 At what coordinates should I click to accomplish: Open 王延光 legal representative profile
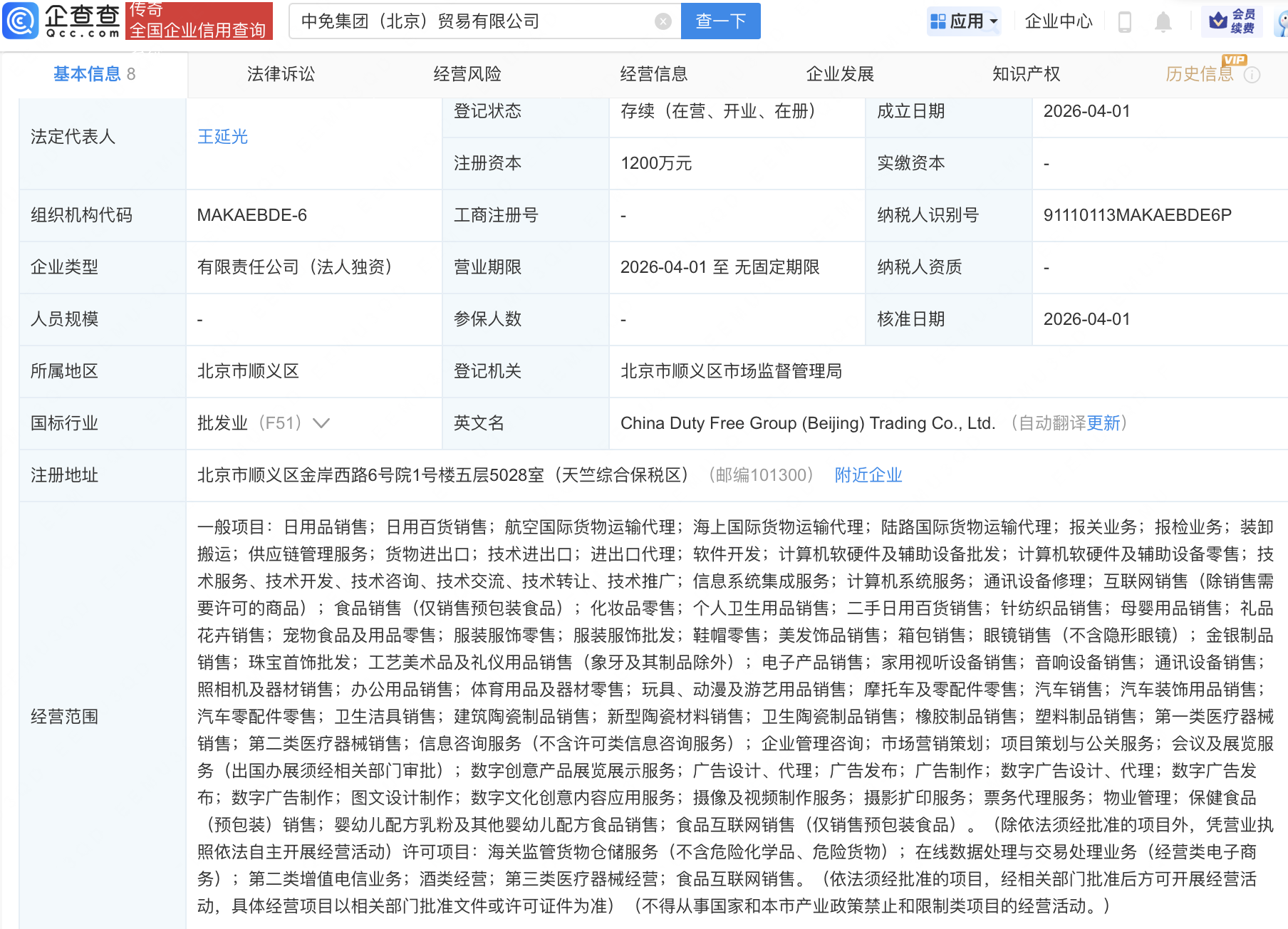[x=222, y=137]
